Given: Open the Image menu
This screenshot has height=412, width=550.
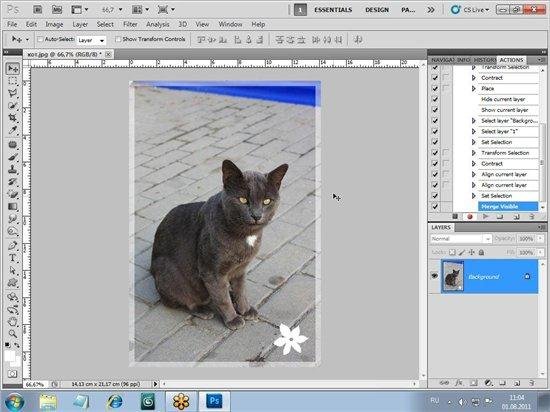Looking at the screenshot, I should tap(54, 24).
